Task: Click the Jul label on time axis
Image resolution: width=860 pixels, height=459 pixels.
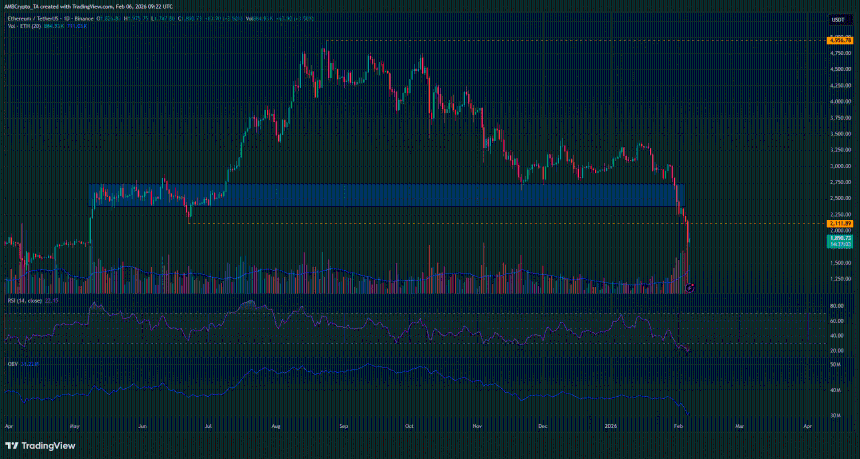Action: [x=208, y=426]
